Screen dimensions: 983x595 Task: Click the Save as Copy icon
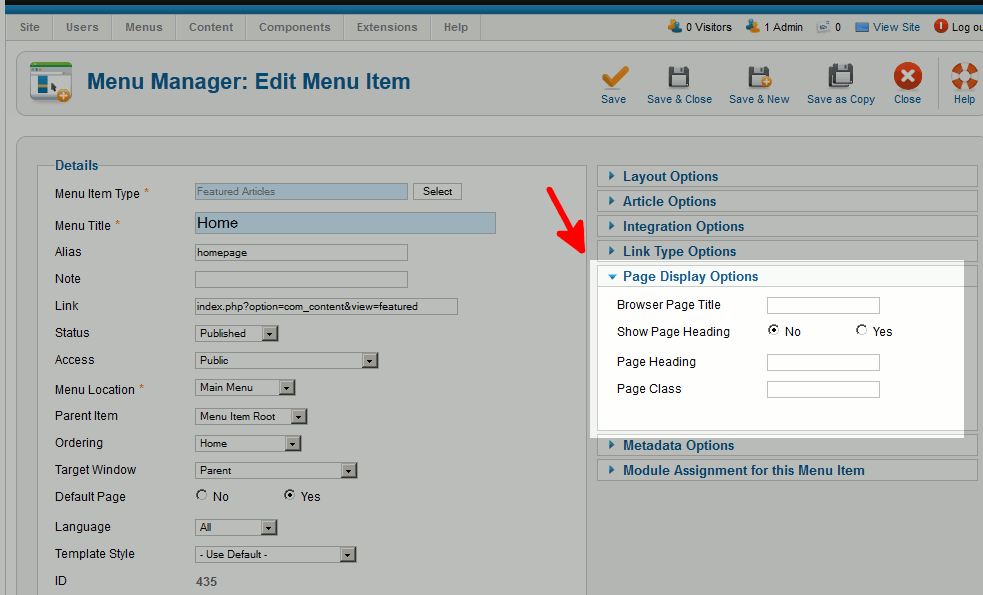click(x=840, y=77)
